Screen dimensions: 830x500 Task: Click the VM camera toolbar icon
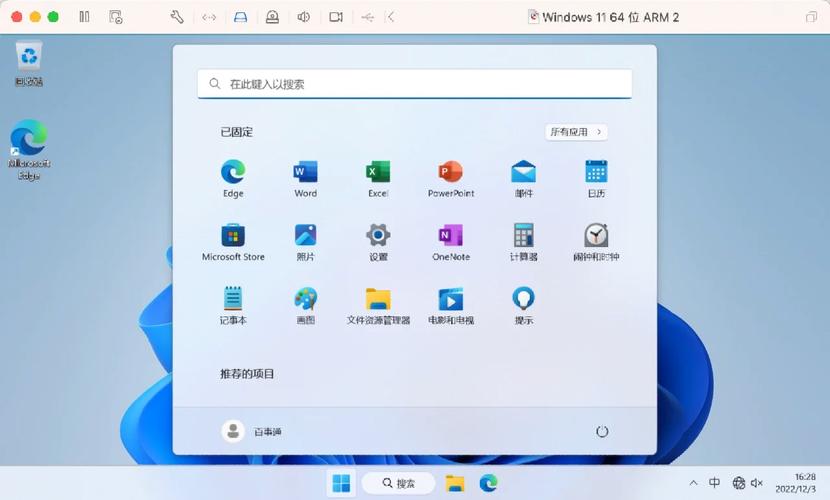click(336, 17)
